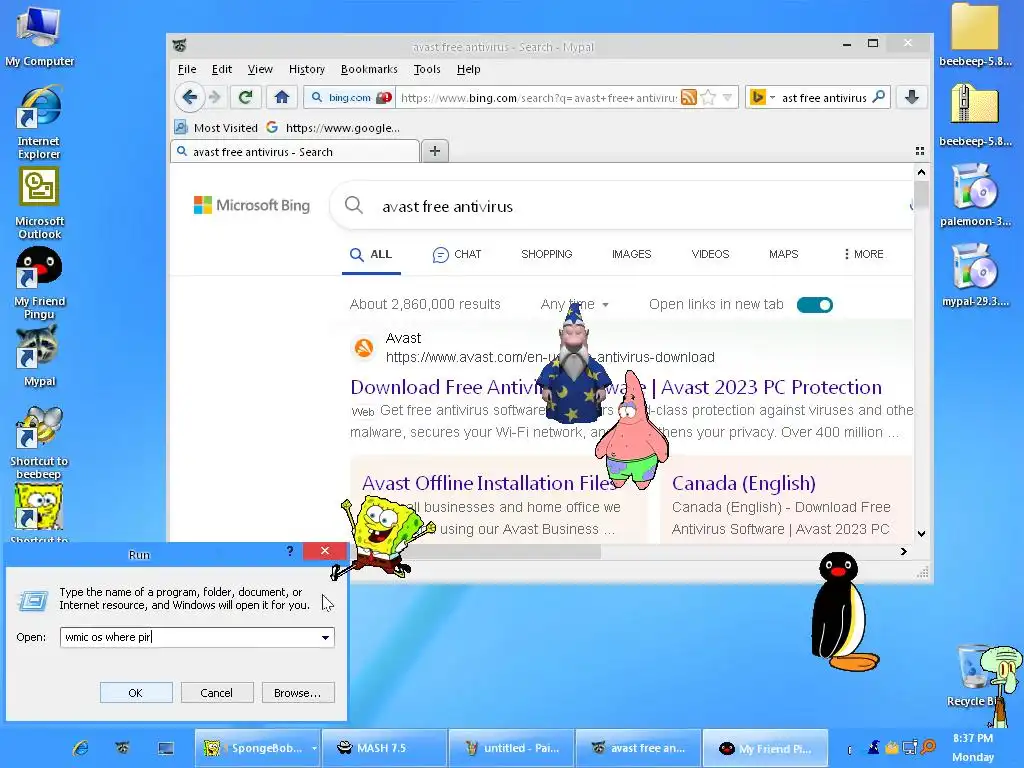Open Avast Offline Installation Files link

(x=488, y=483)
